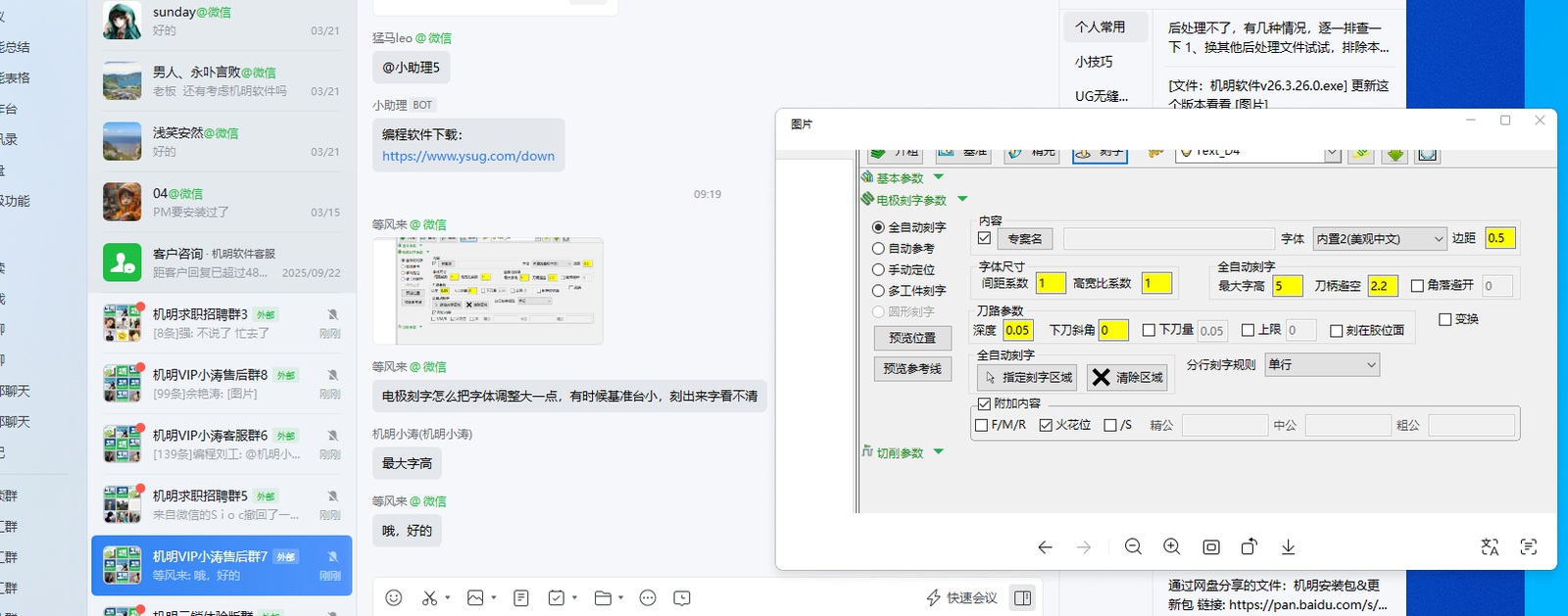The width and height of the screenshot is (1568, 616).
Task: Rotate the picture in the image viewer
Action: click(x=1249, y=546)
